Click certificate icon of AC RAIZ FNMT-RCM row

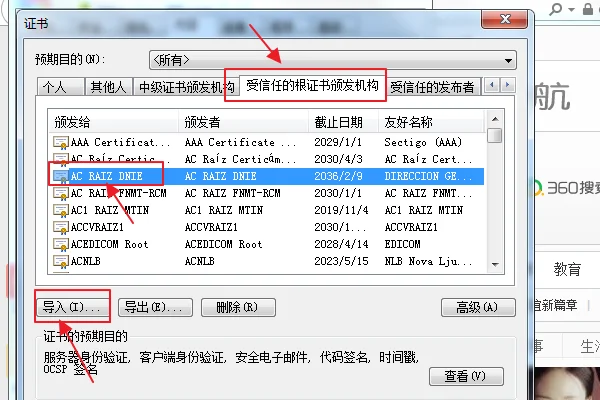point(60,193)
